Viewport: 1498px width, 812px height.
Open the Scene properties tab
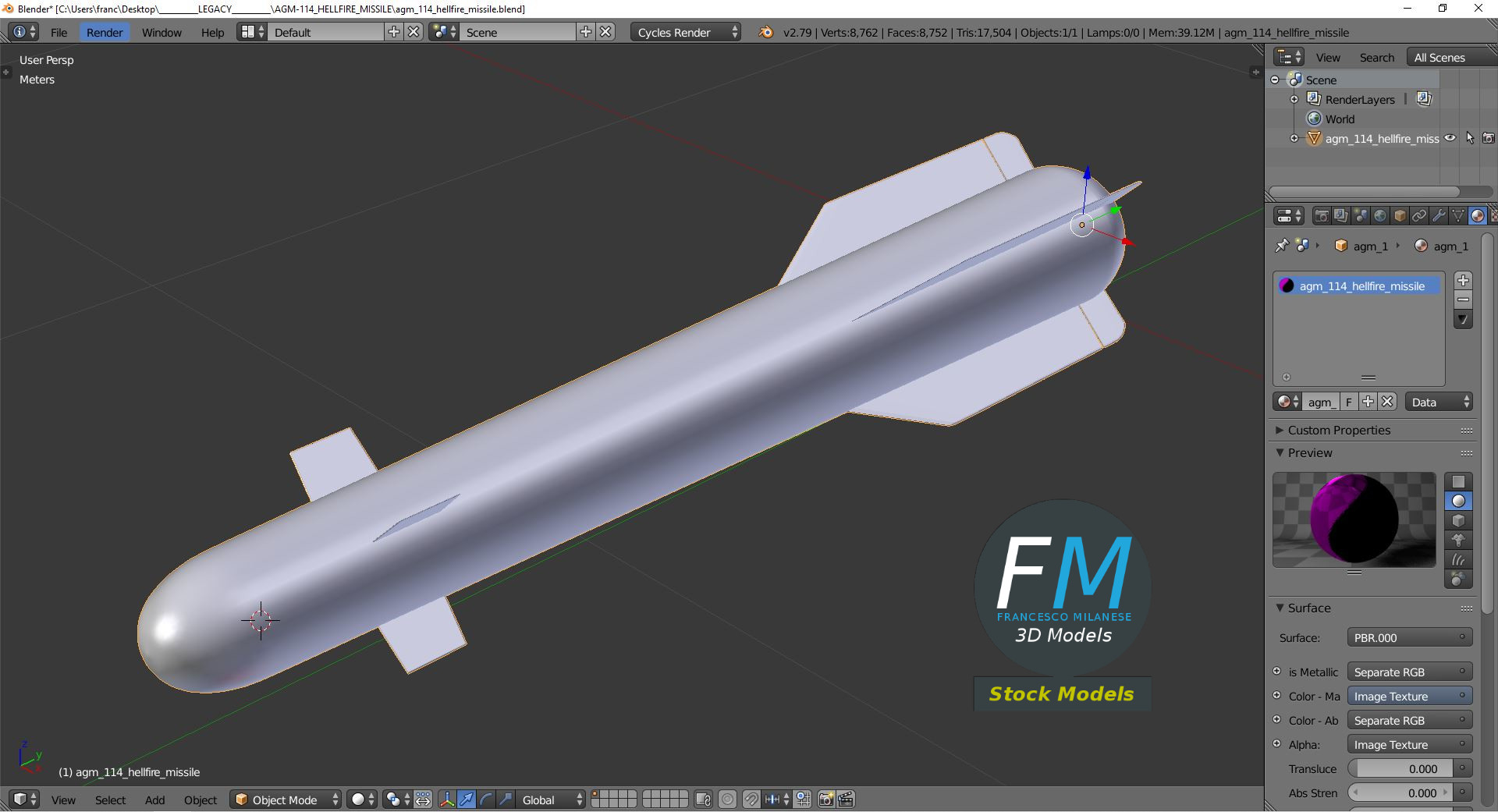coord(1360,216)
